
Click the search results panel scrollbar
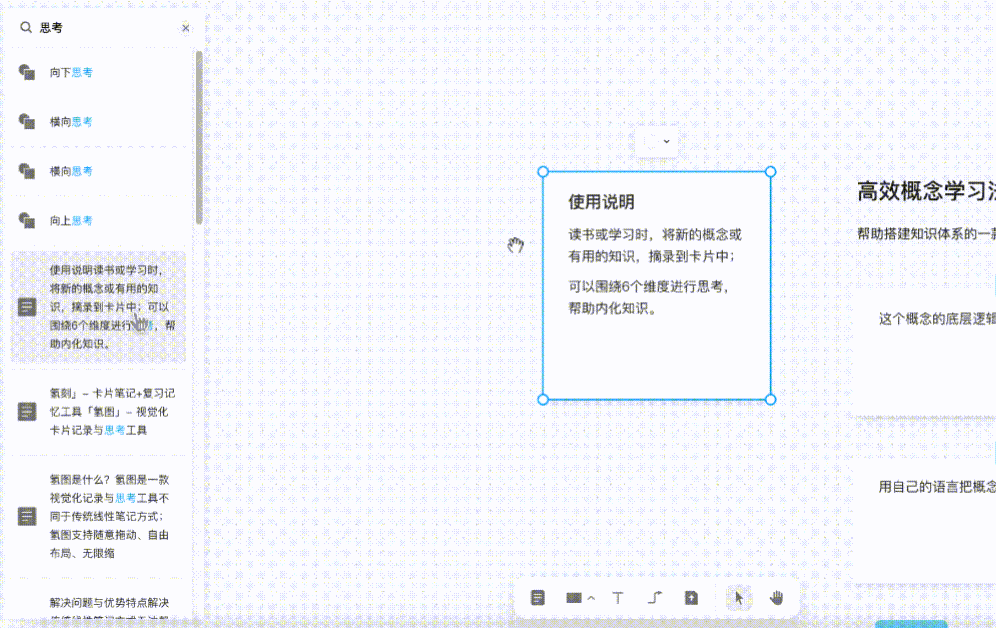pyautogui.click(x=199, y=138)
